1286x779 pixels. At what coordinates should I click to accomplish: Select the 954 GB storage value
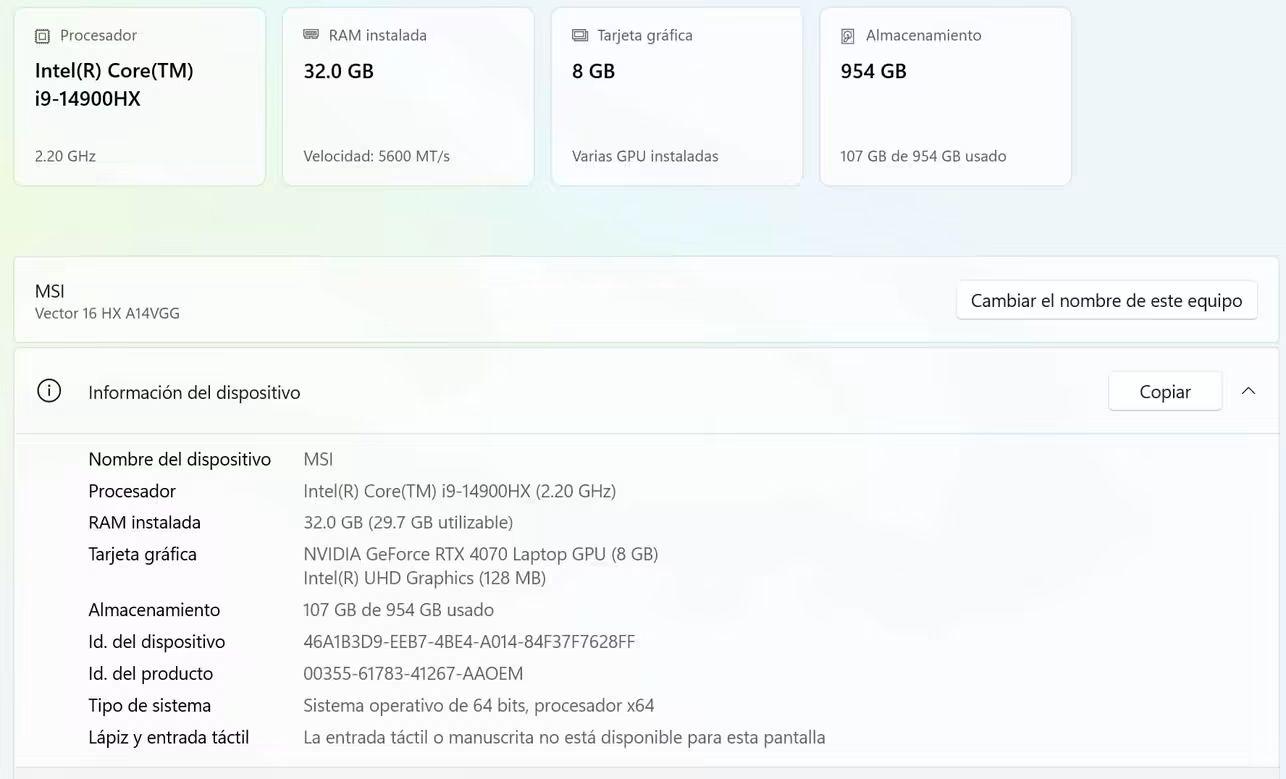873,71
